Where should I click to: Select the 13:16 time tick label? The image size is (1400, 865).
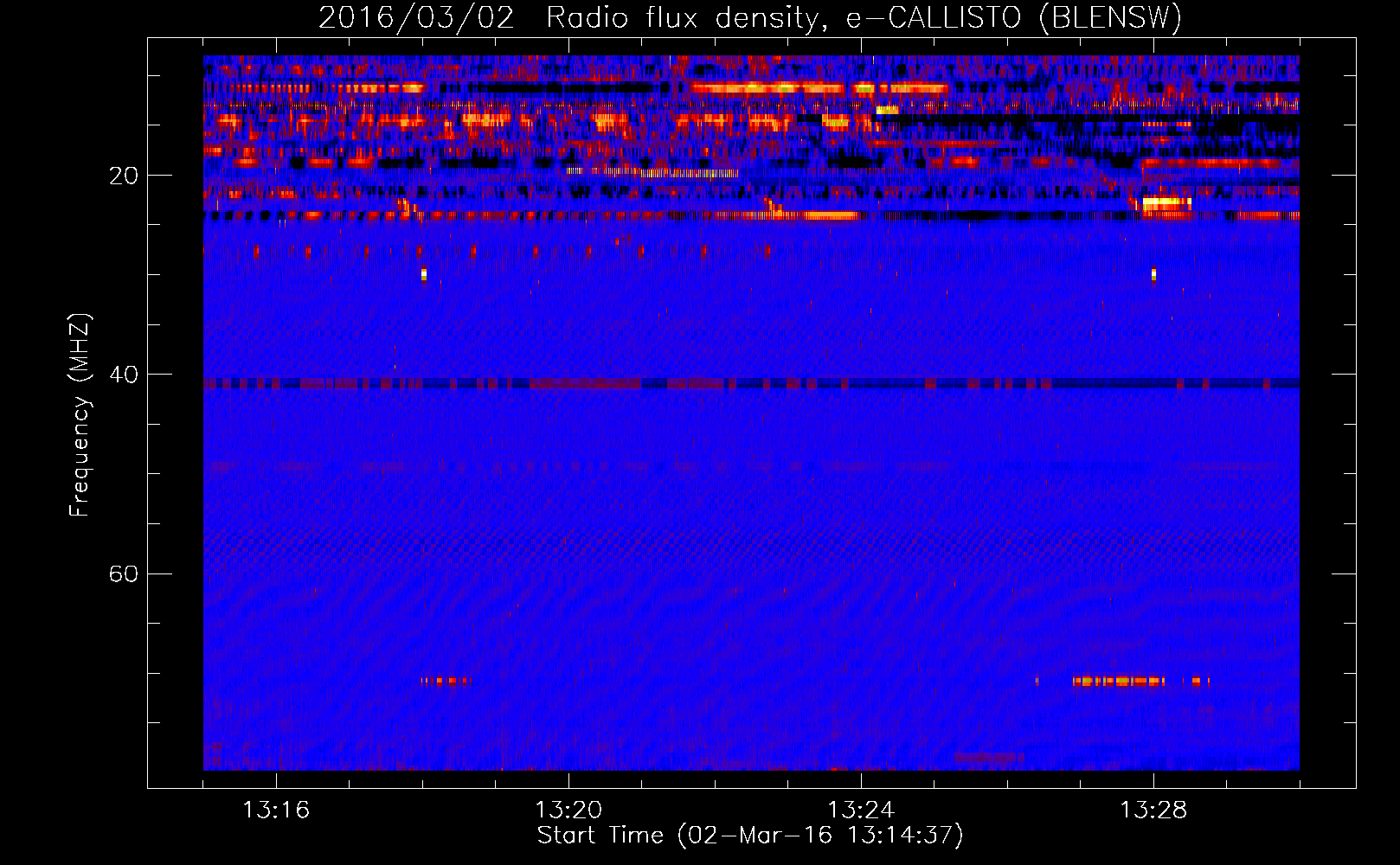point(276,811)
